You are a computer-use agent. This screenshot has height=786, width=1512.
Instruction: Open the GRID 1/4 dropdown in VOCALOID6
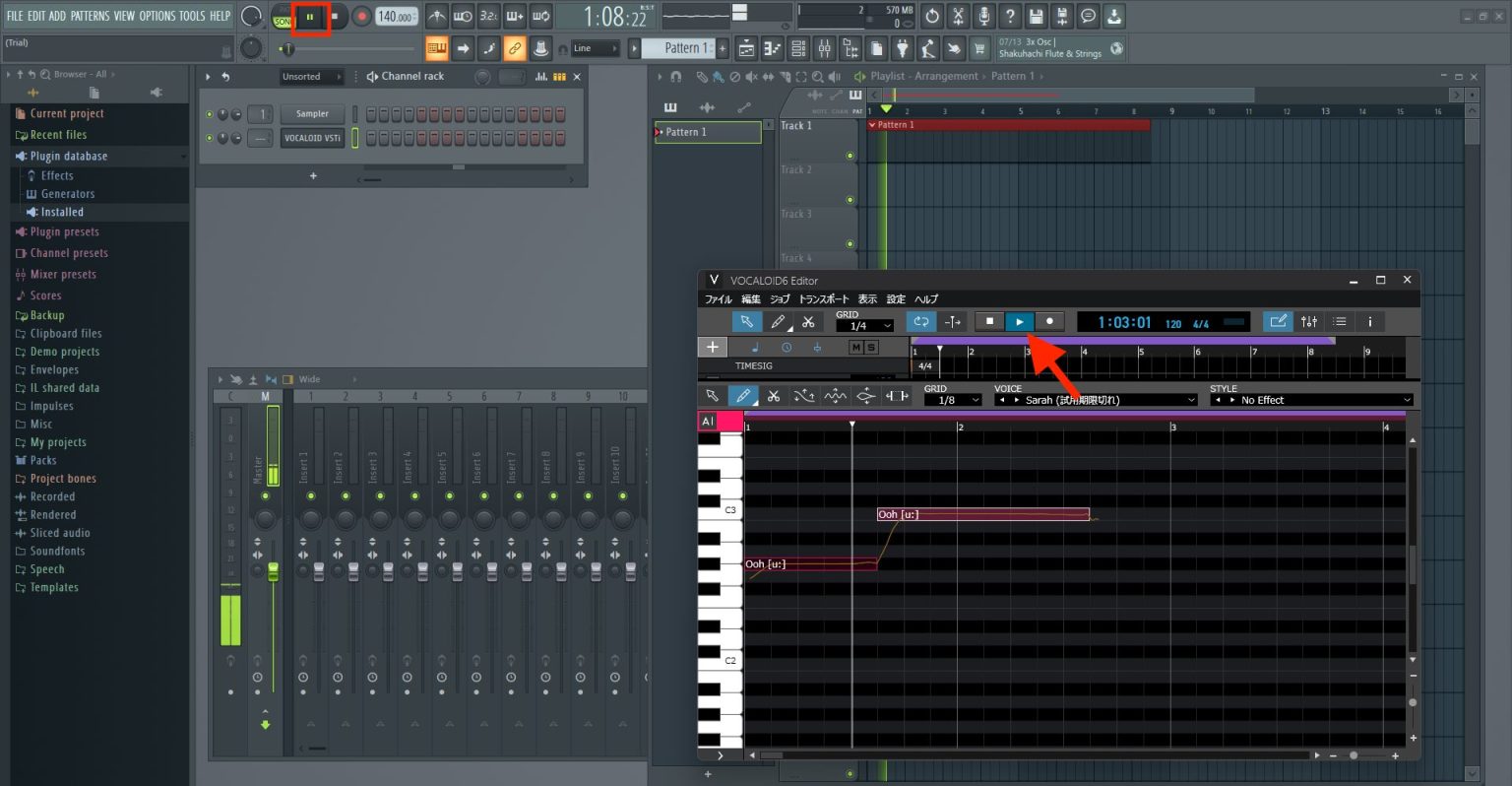click(x=864, y=325)
